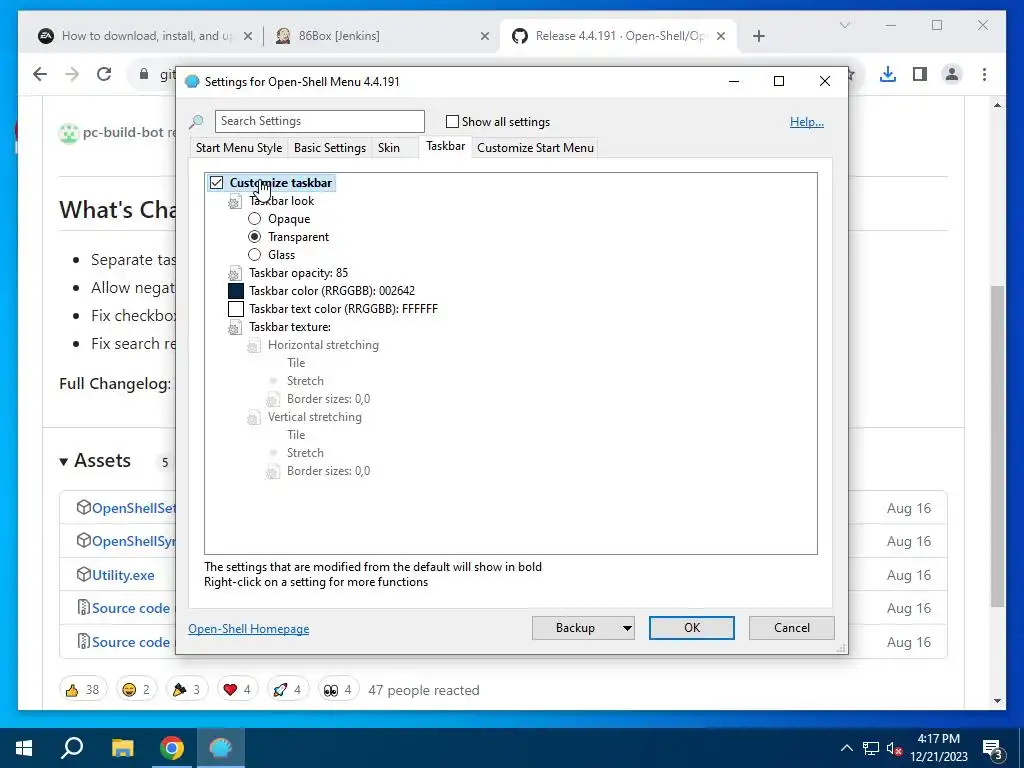The height and width of the screenshot is (768, 1024).
Task: Click the Taskbar color dark blue swatch
Action: pos(236,291)
